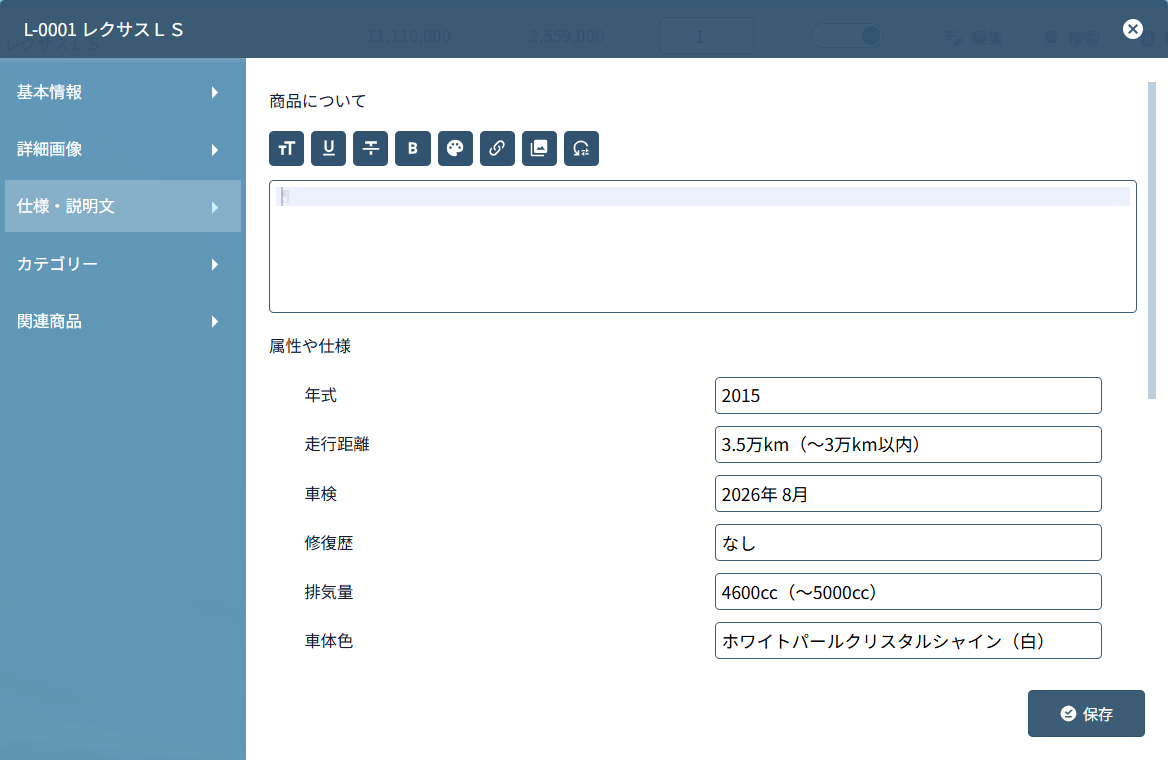Open the text color palette tool
The height and width of the screenshot is (760, 1168).
(x=455, y=148)
